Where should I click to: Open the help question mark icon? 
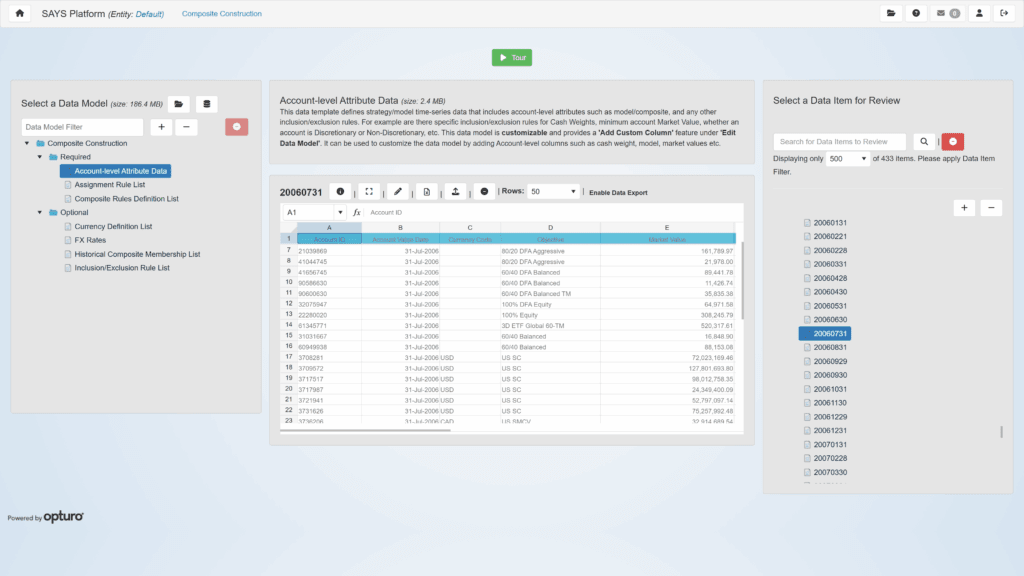tap(915, 13)
